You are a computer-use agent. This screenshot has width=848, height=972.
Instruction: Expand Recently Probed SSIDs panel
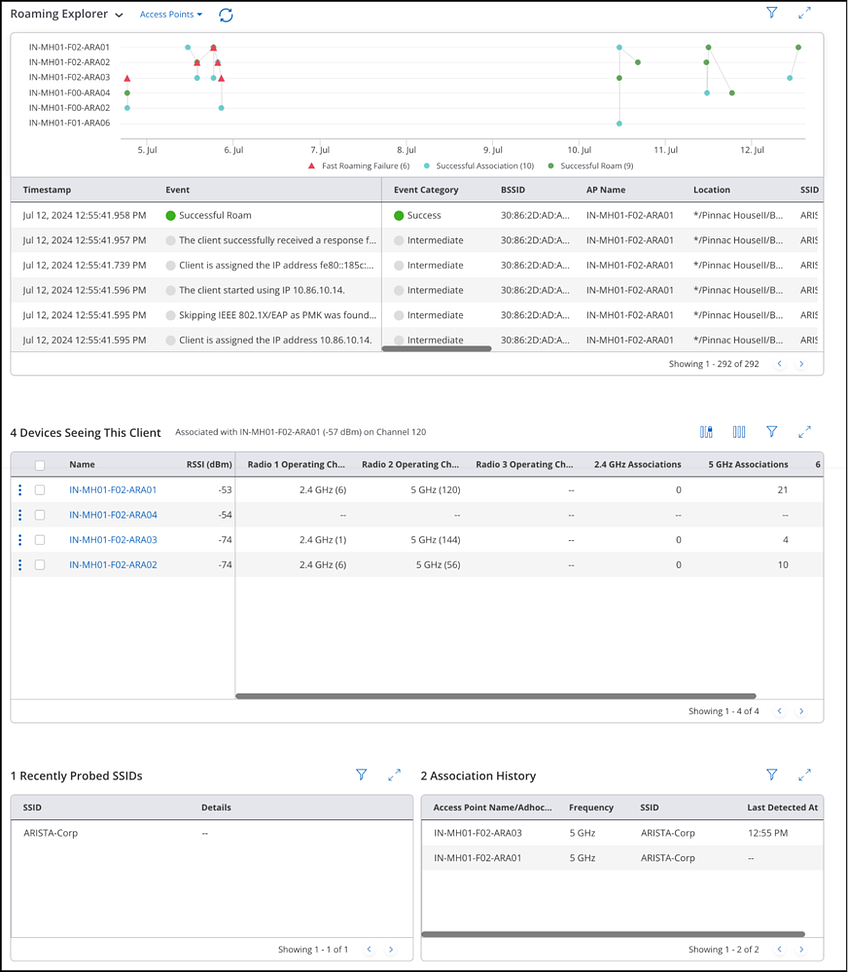coord(394,774)
